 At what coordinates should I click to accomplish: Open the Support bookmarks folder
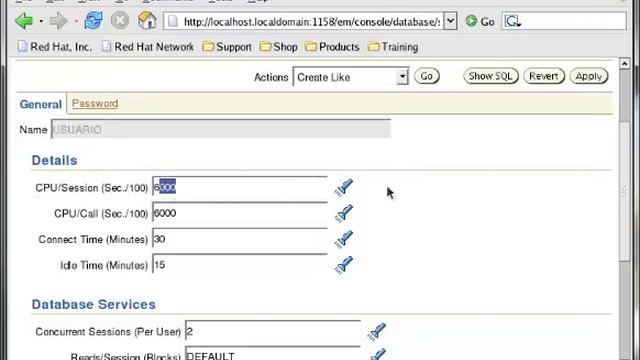pyautogui.click(x=227, y=47)
